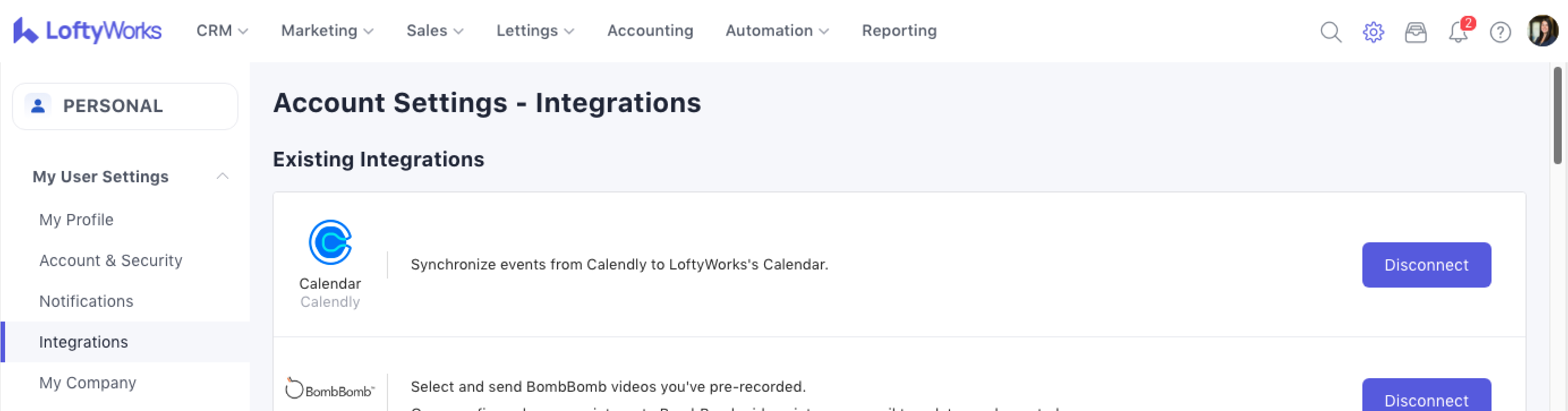Open the Lettings dropdown menu

[535, 31]
